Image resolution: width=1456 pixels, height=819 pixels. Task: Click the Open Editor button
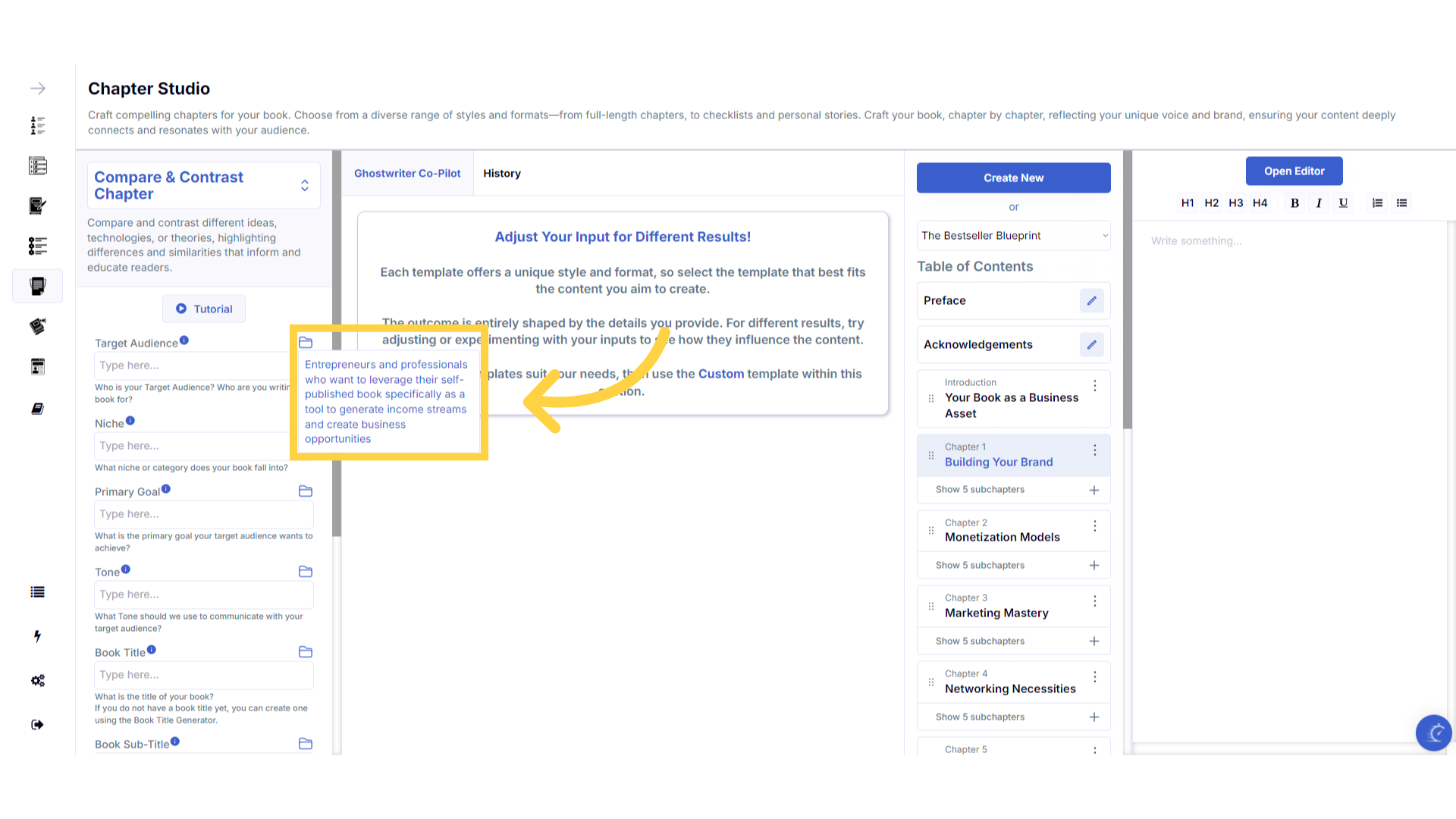click(x=1294, y=171)
